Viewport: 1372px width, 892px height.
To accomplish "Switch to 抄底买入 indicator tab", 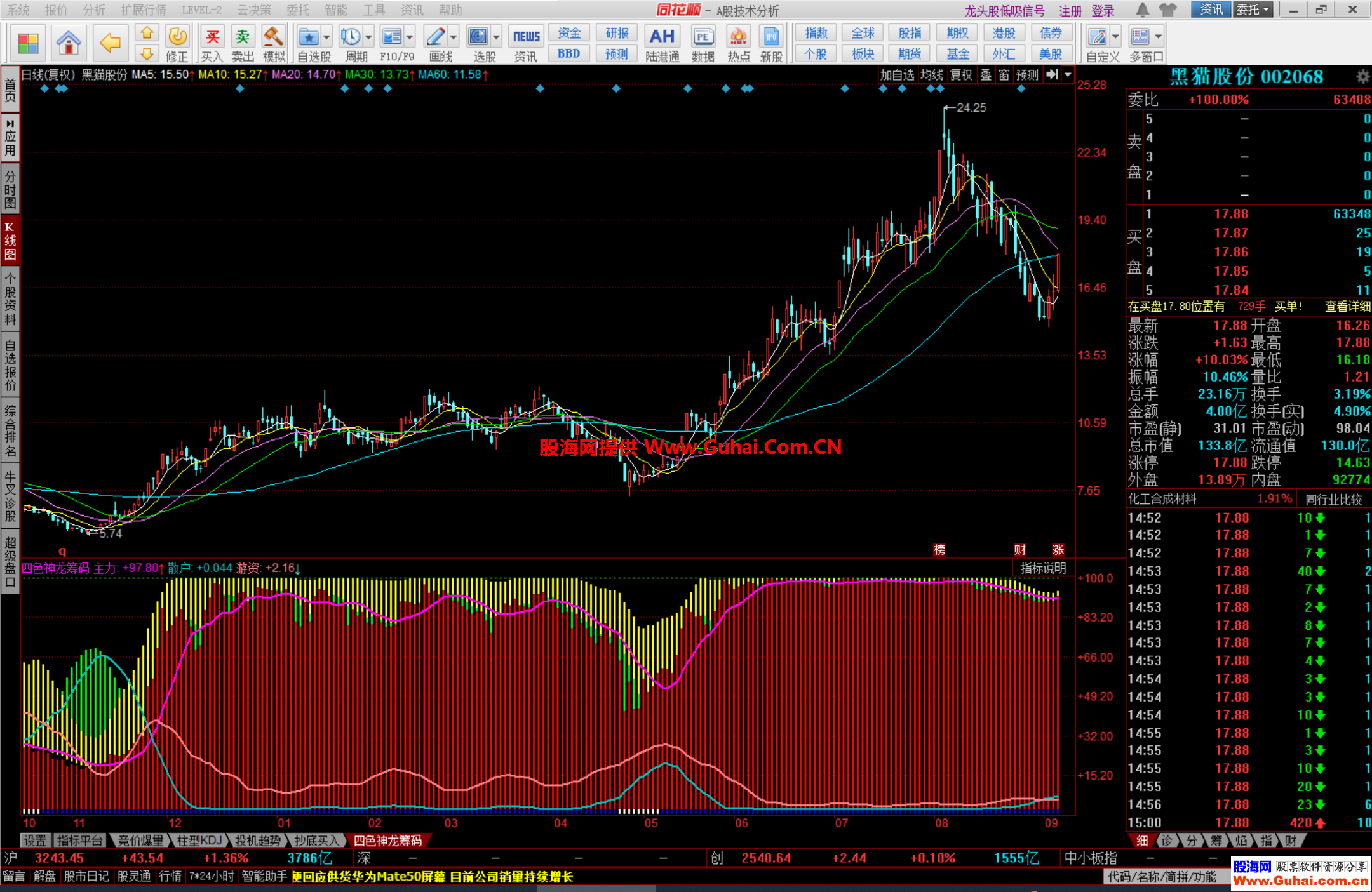I will click(x=316, y=841).
